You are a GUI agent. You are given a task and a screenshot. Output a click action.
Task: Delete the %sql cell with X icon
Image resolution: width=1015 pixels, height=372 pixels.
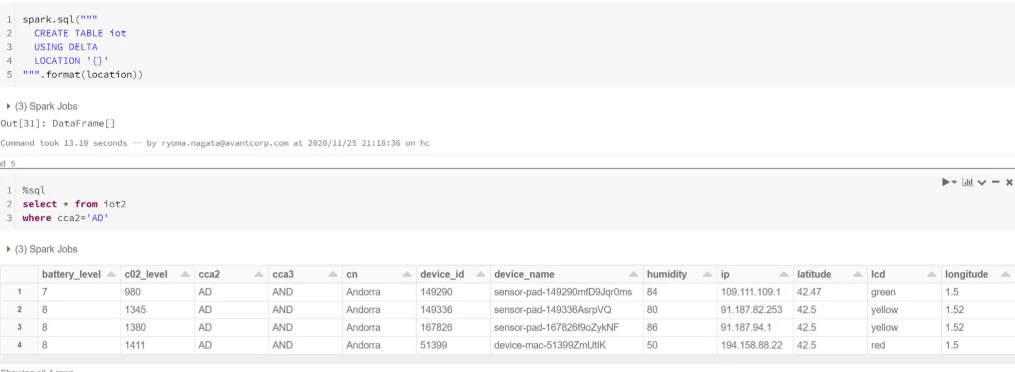click(1009, 182)
